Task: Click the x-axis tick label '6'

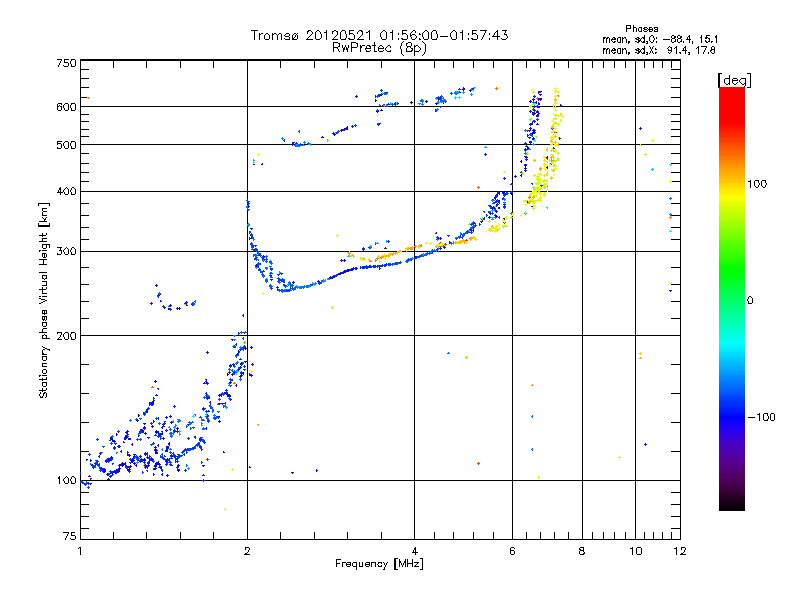Action: click(x=512, y=551)
